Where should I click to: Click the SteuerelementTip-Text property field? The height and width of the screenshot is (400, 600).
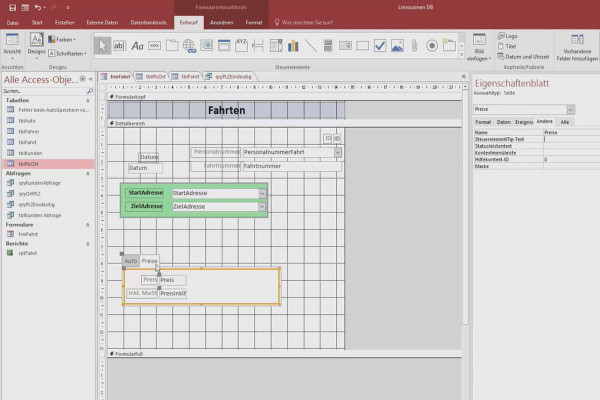572,139
